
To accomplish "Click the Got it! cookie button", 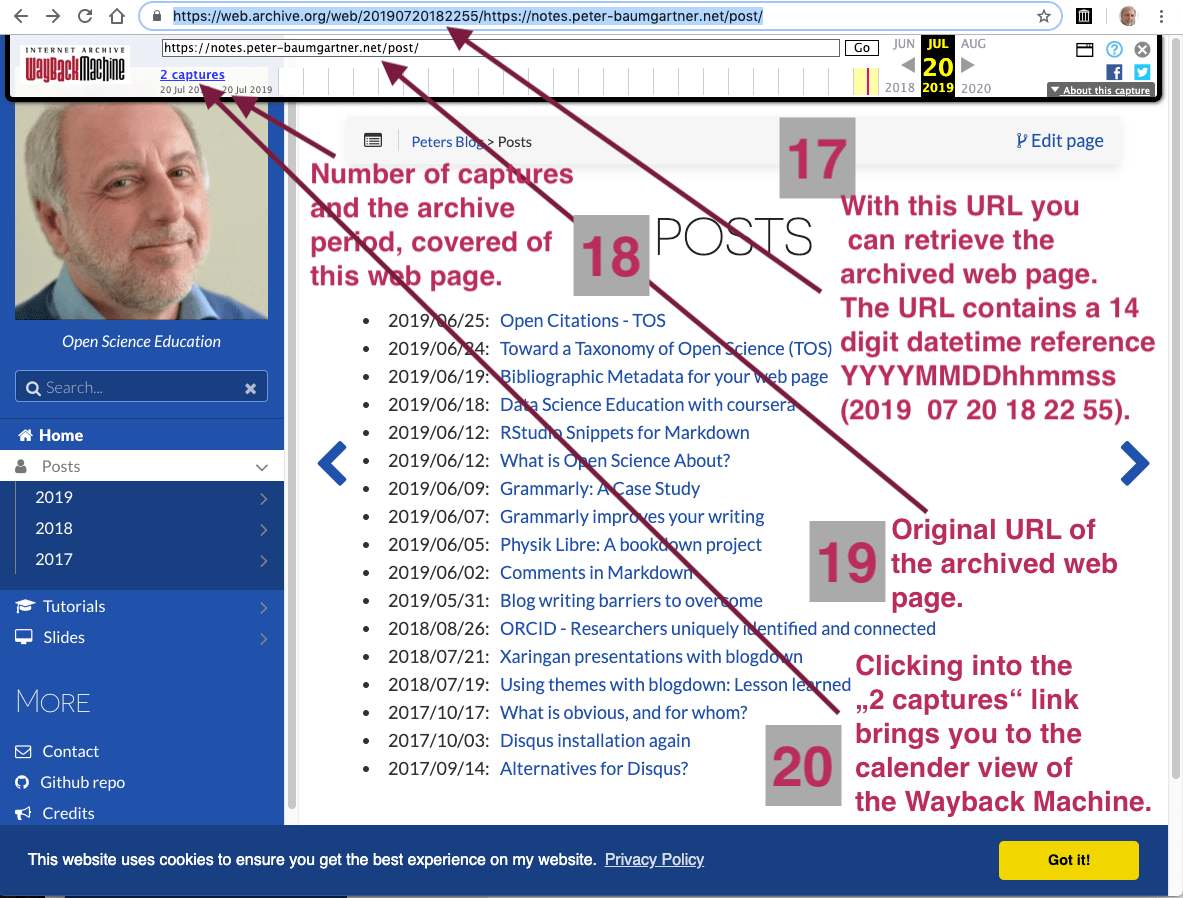I will pos(1068,860).
